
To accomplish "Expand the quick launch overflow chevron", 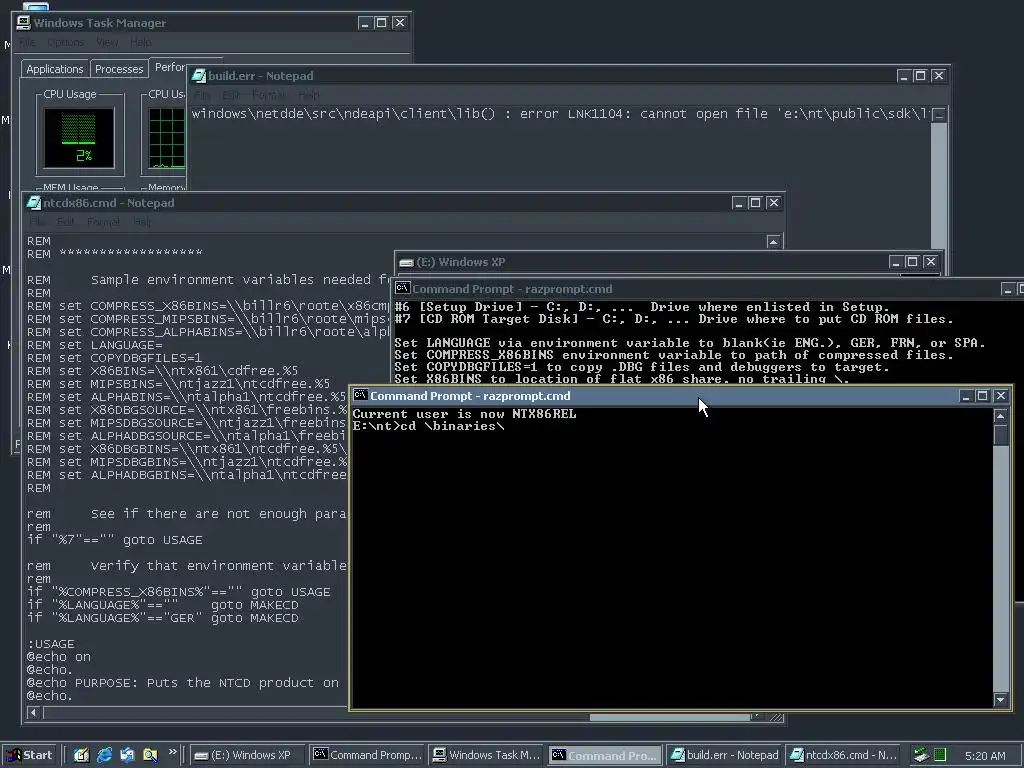I will [172, 752].
